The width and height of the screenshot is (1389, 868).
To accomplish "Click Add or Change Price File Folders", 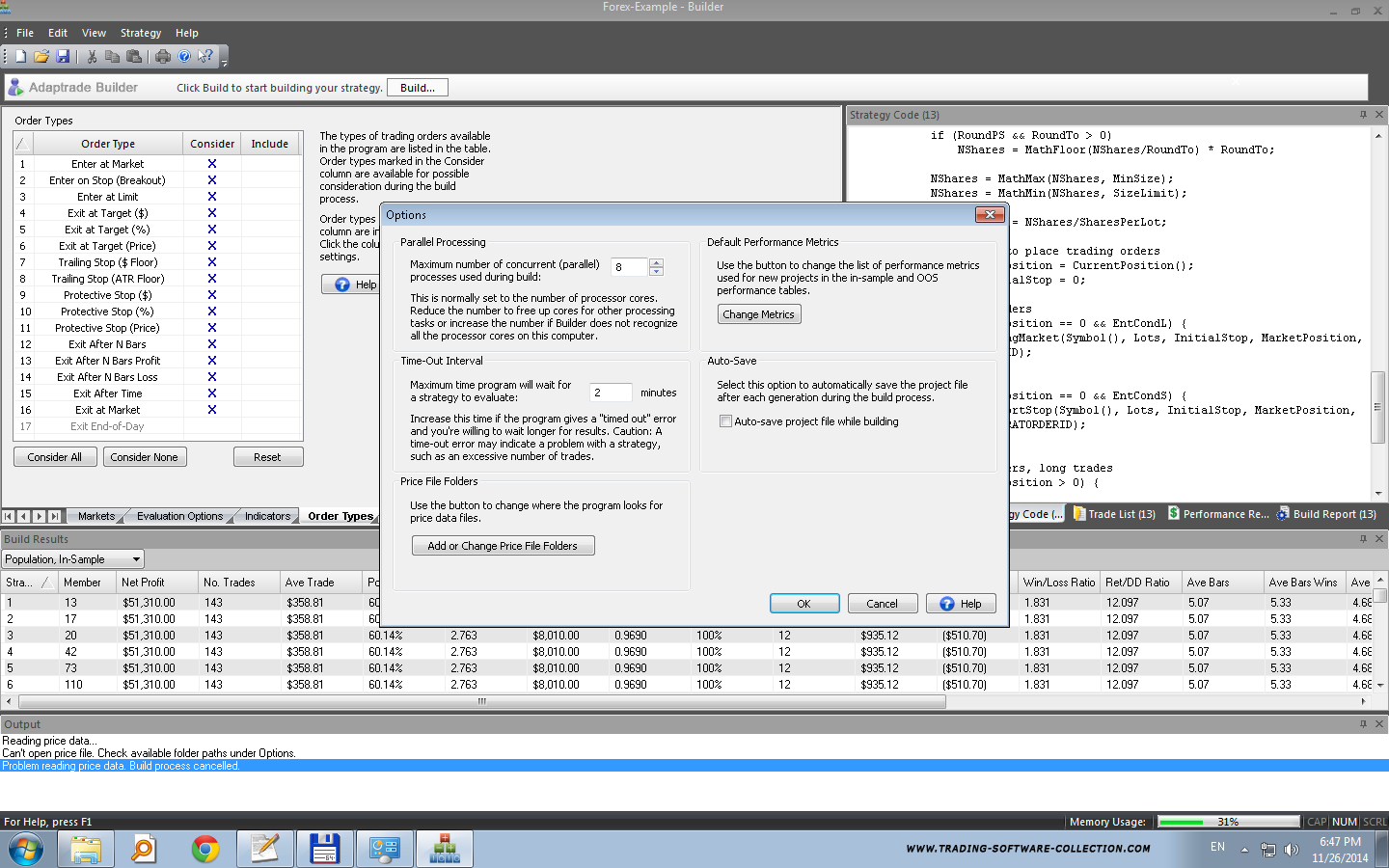I will click(x=502, y=546).
